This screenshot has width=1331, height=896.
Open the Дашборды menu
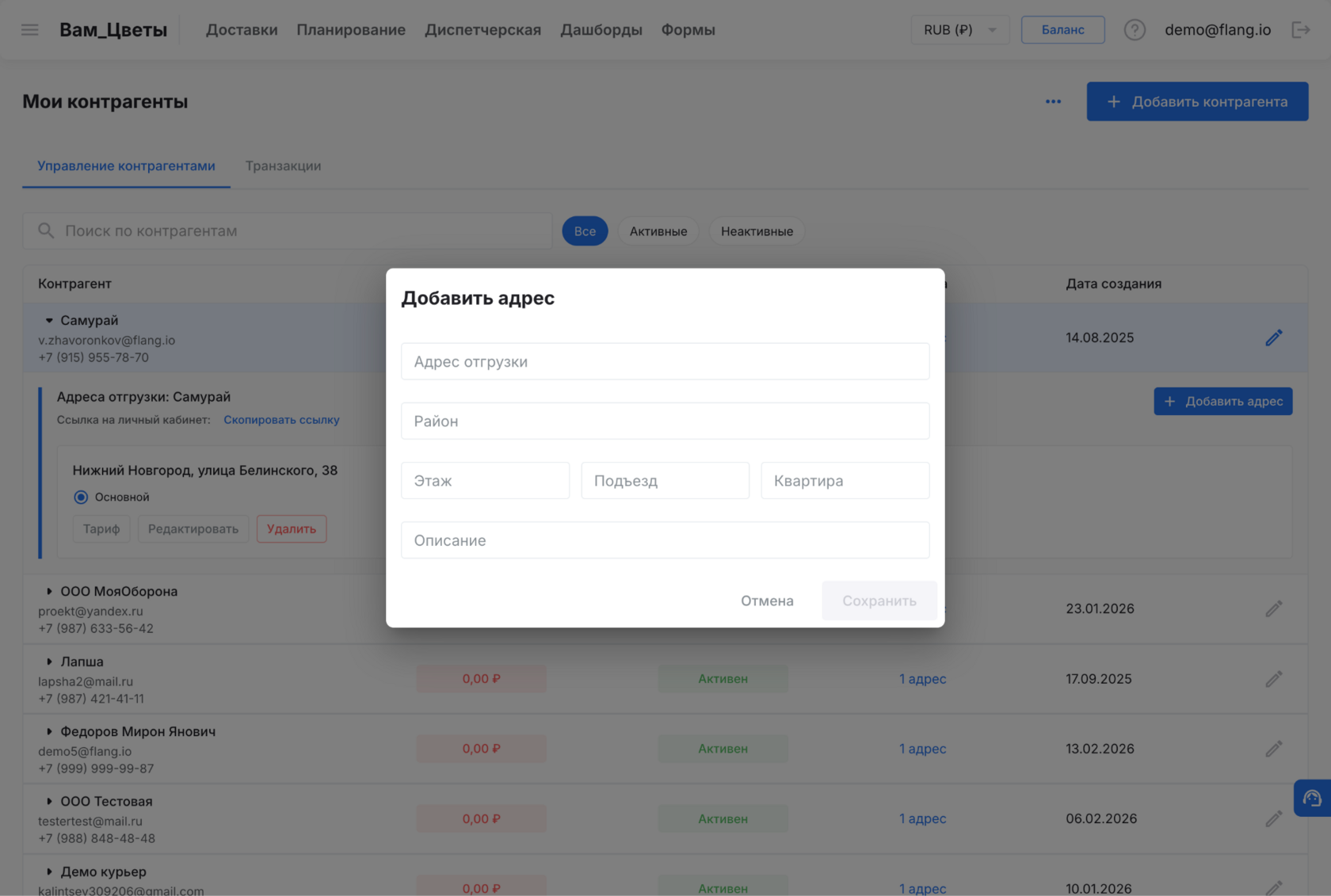[x=601, y=29]
